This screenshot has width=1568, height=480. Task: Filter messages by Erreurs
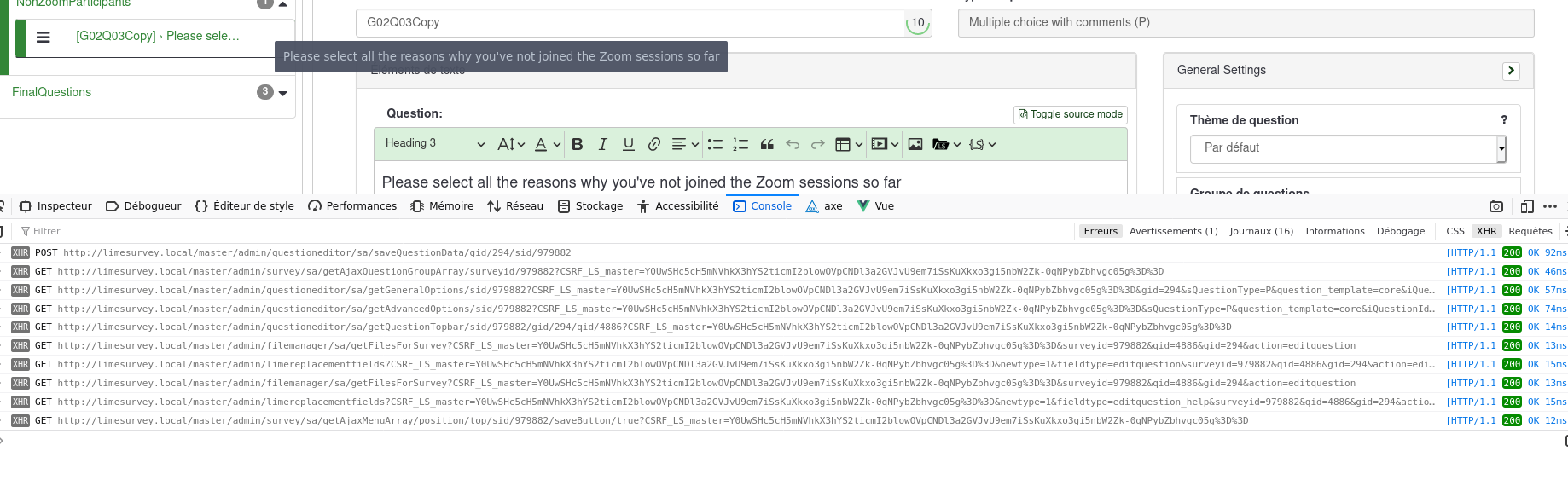[1101, 231]
